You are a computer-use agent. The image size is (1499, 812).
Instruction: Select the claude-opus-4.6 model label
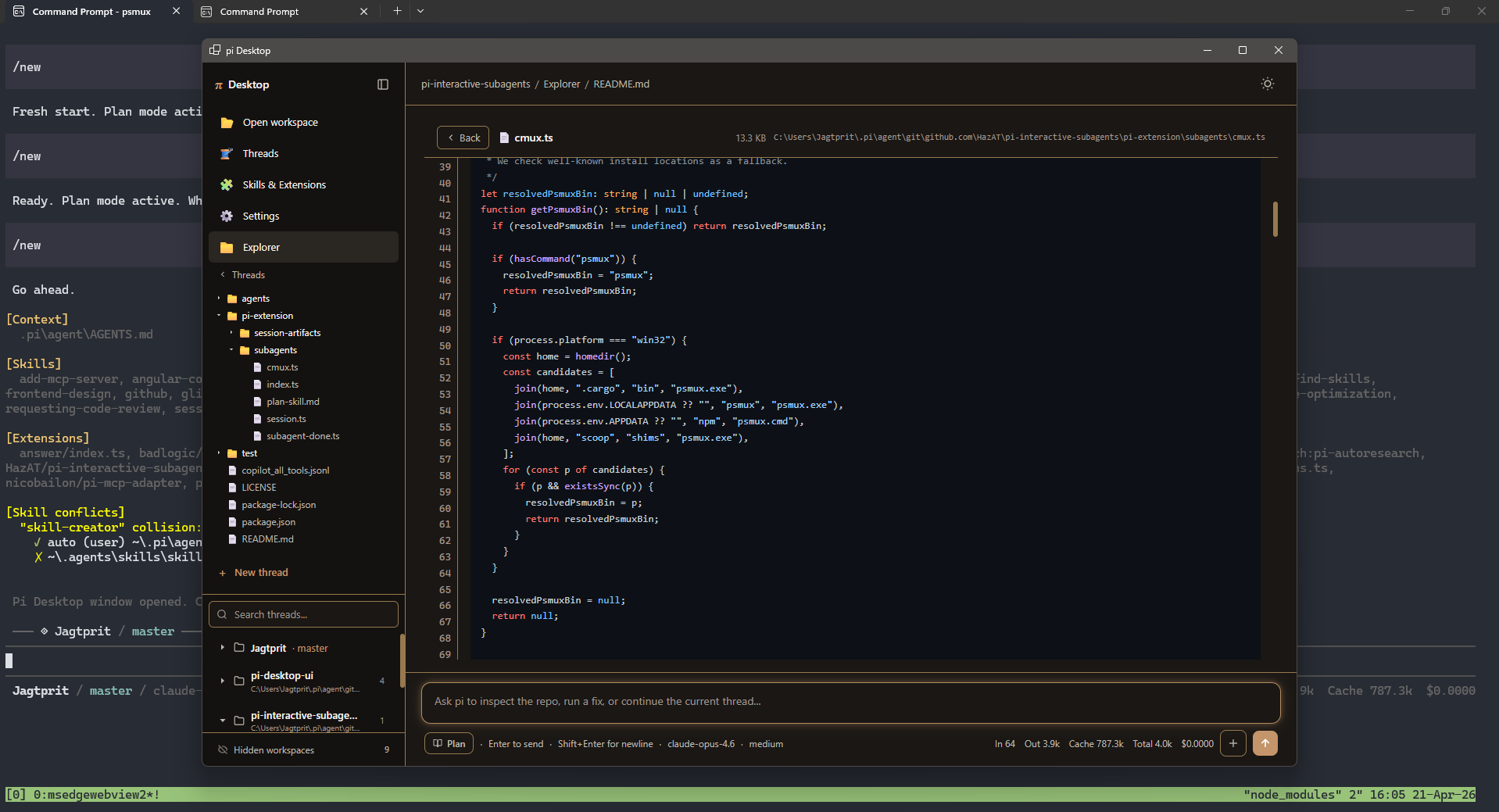pyautogui.click(x=701, y=744)
